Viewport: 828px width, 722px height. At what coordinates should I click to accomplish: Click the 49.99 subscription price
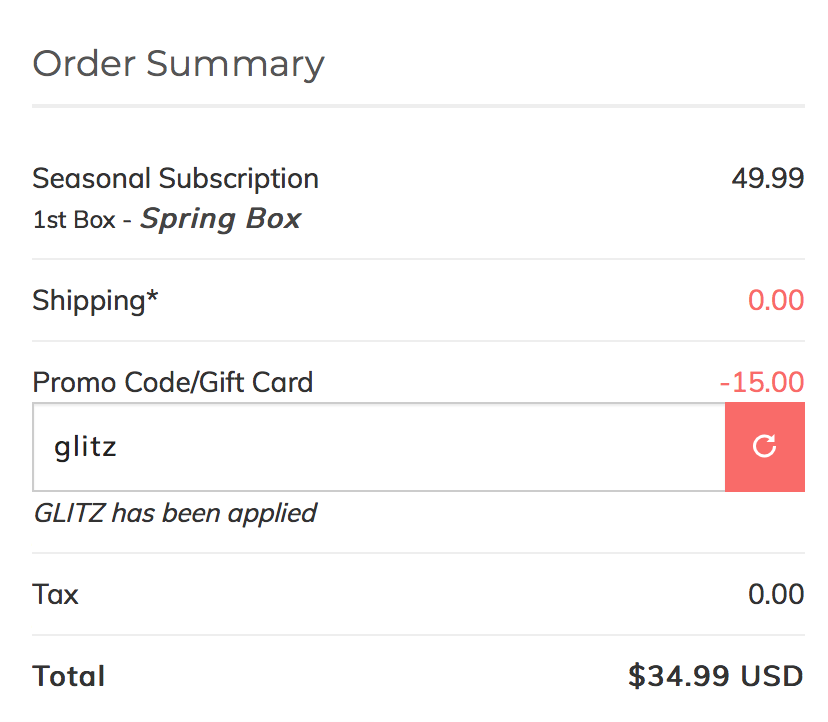[x=768, y=178]
